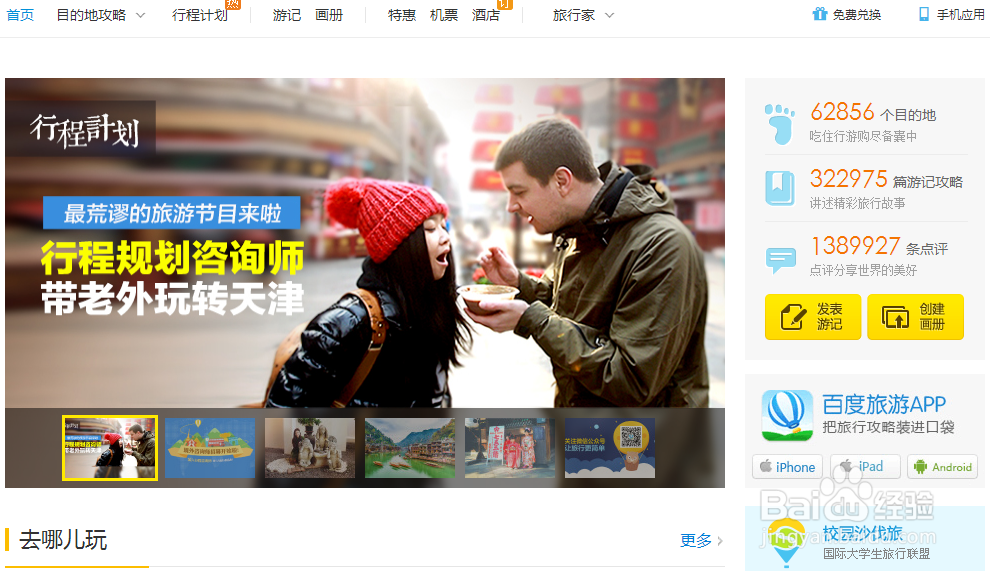
Task: Open the 1389927 条点评 statistic
Action: [879, 246]
